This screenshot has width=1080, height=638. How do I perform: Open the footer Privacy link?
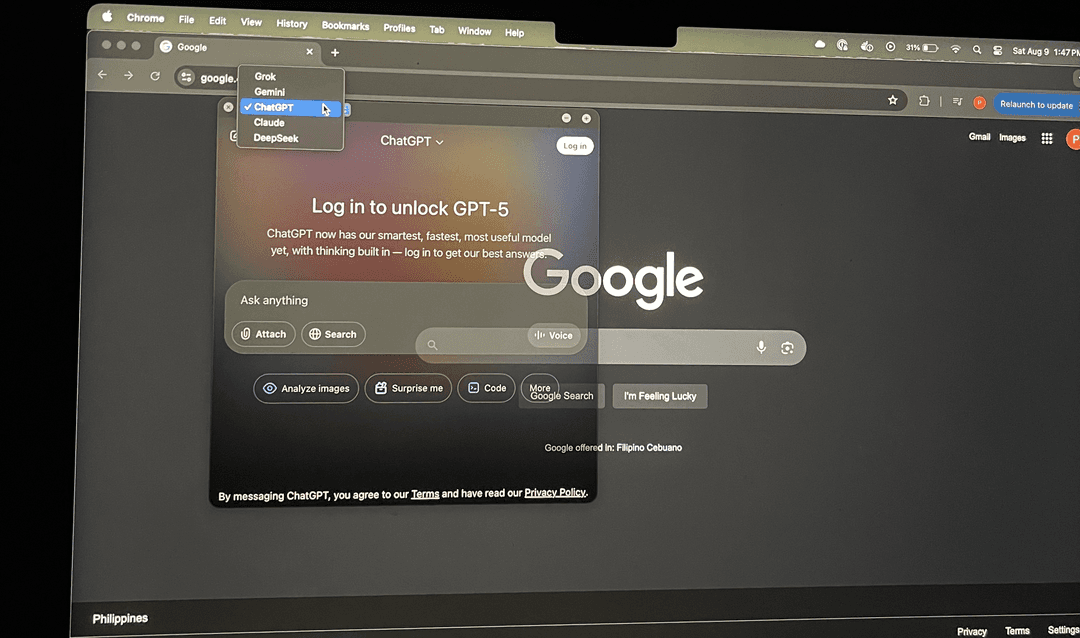tap(972, 631)
